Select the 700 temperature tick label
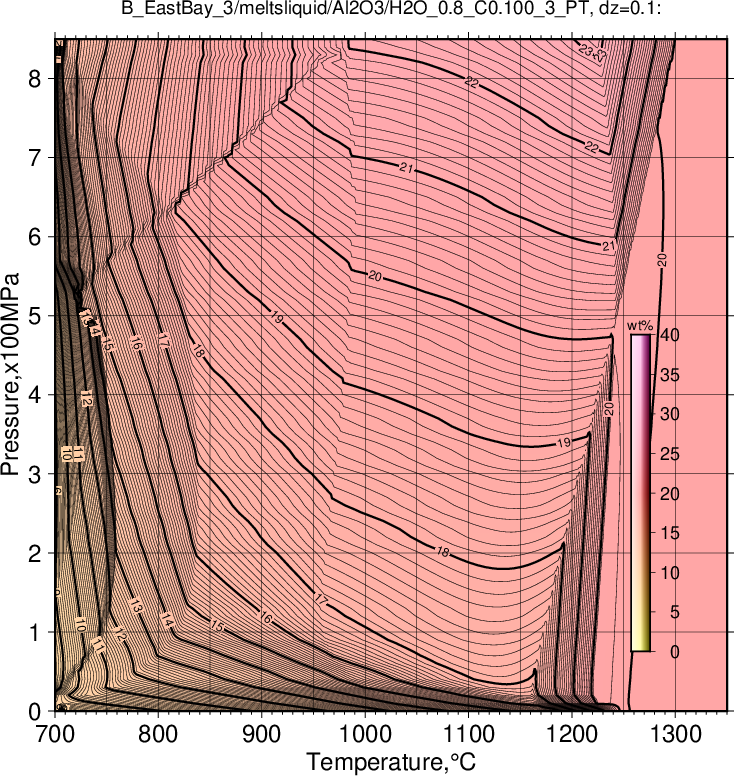Viewport: 734px width, 776px height. [55, 734]
